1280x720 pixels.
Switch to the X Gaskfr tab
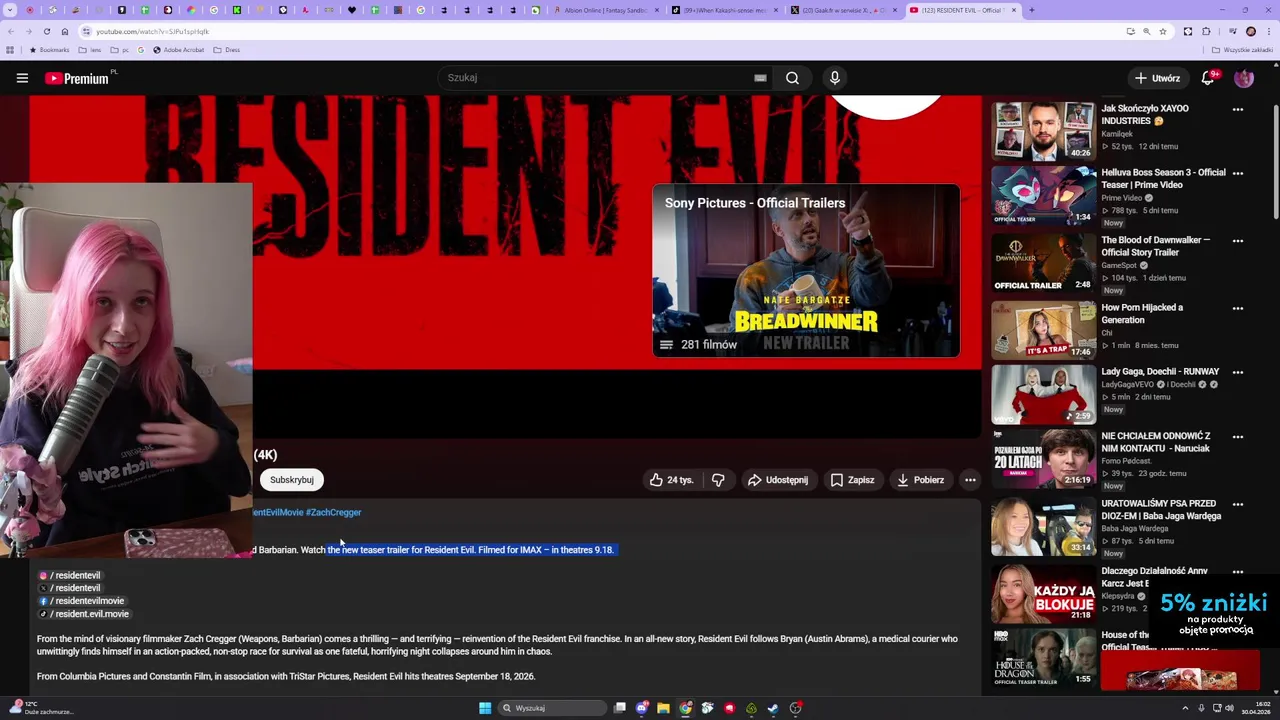pyautogui.click(x=843, y=10)
